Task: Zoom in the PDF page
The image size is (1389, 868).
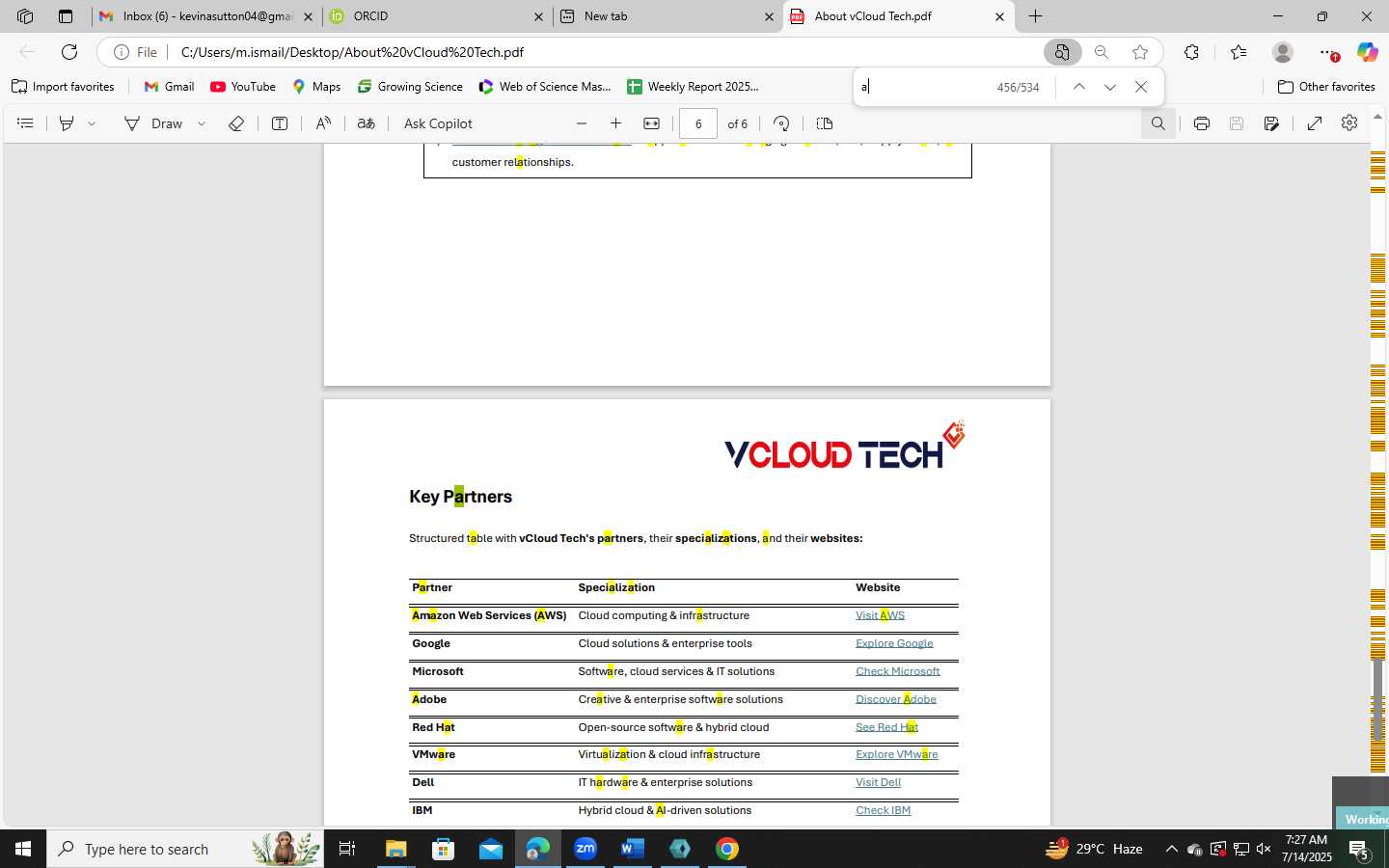Action: tap(616, 123)
